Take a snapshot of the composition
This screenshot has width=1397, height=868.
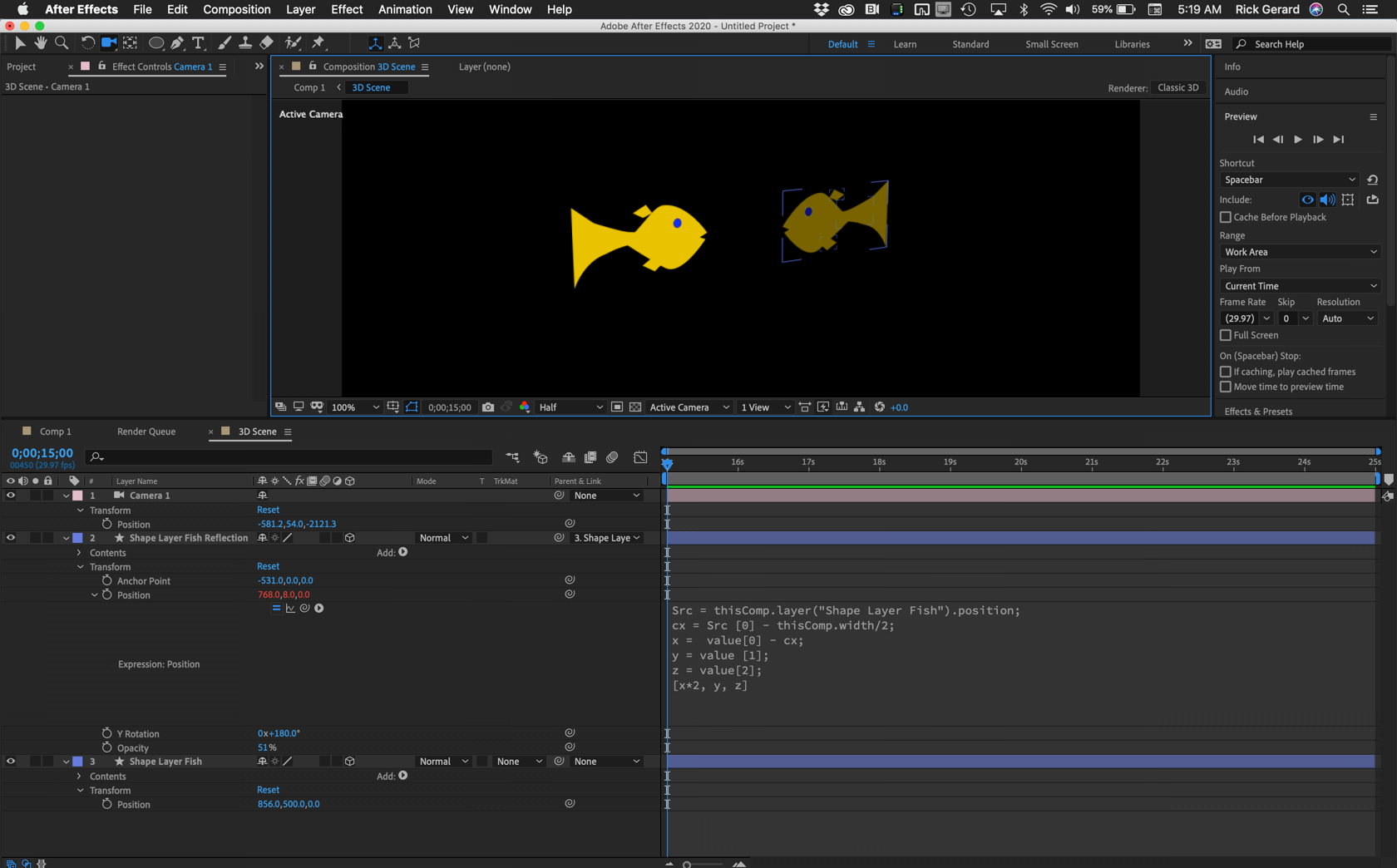point(488,407)
